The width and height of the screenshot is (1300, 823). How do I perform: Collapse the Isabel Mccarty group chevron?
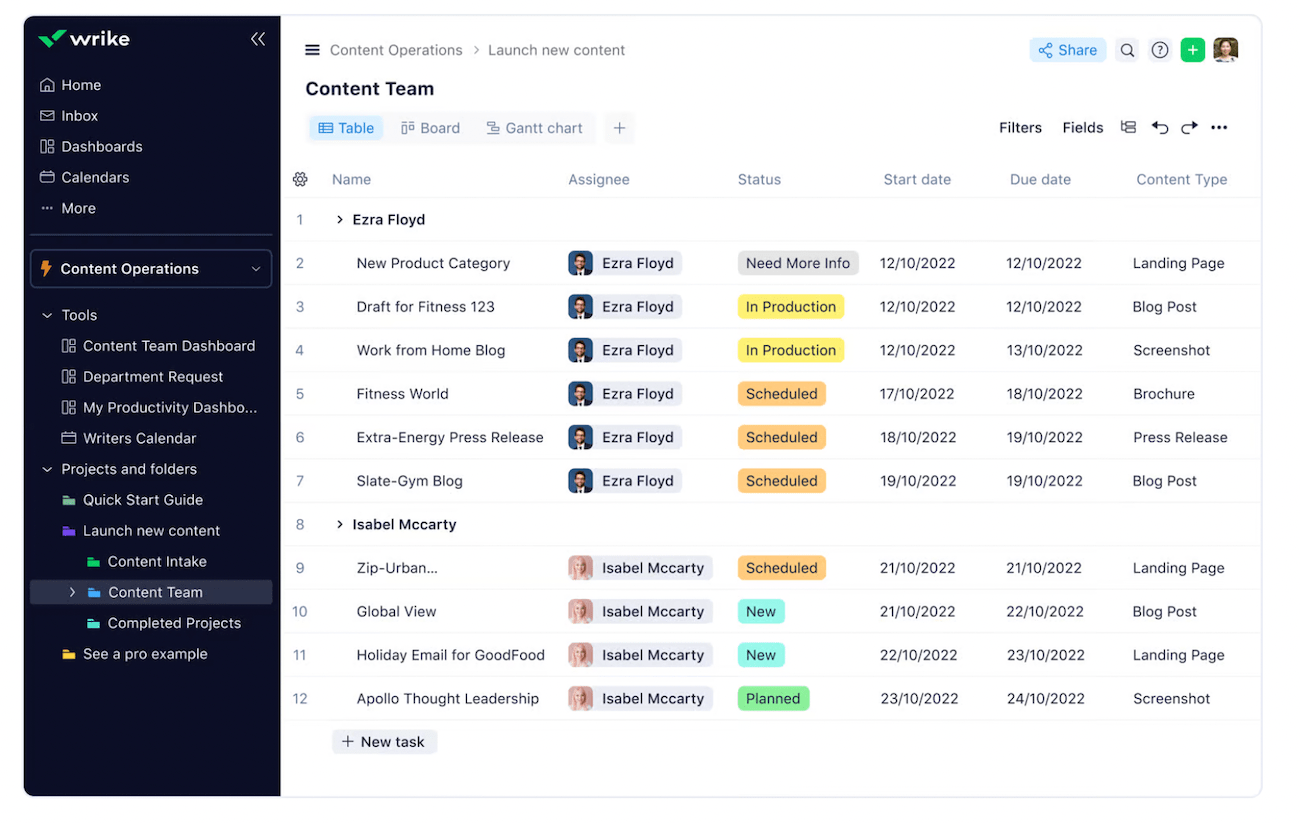[x=340, y=525]
